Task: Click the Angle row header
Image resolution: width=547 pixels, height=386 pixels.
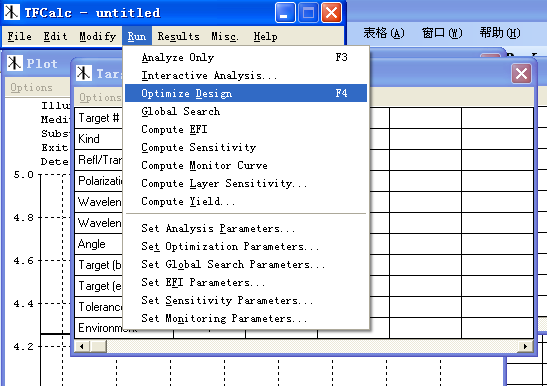Action: 99,244
